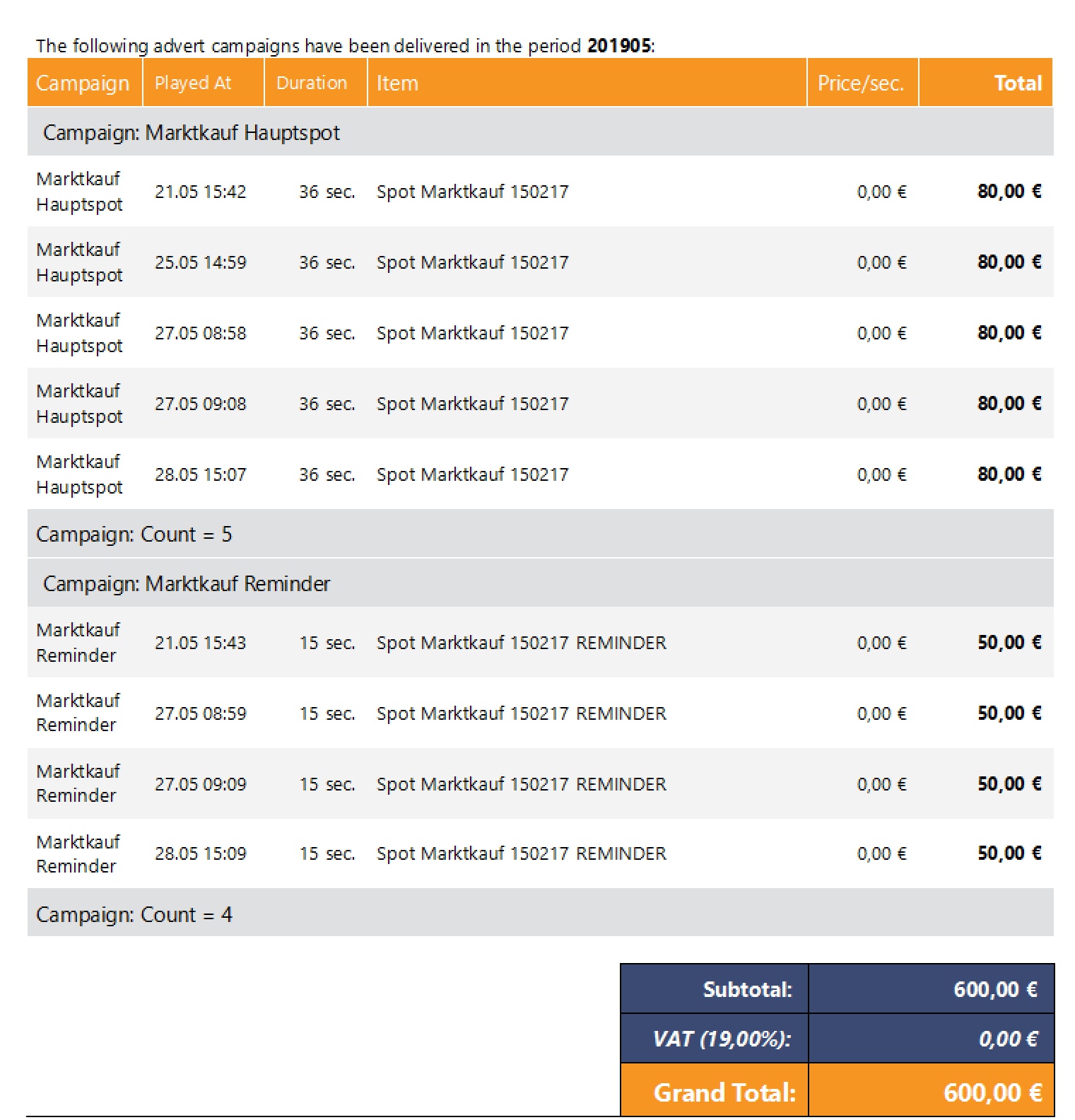This screenshot has width=1075, height=1120.
Task: Click the 27.05 08:58 played time cell
Action: pyautogui.click(x=201, y=333)
